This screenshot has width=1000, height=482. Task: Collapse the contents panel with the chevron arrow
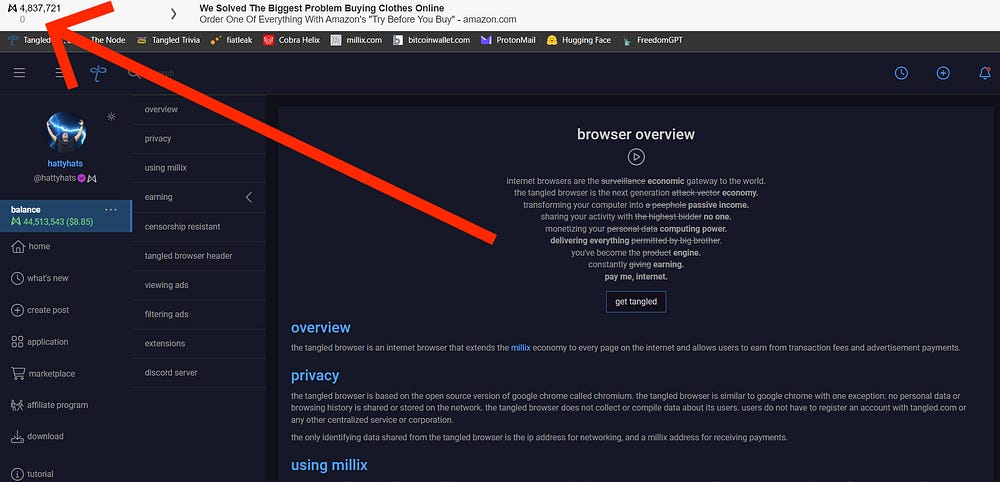[x=249, y=198]
